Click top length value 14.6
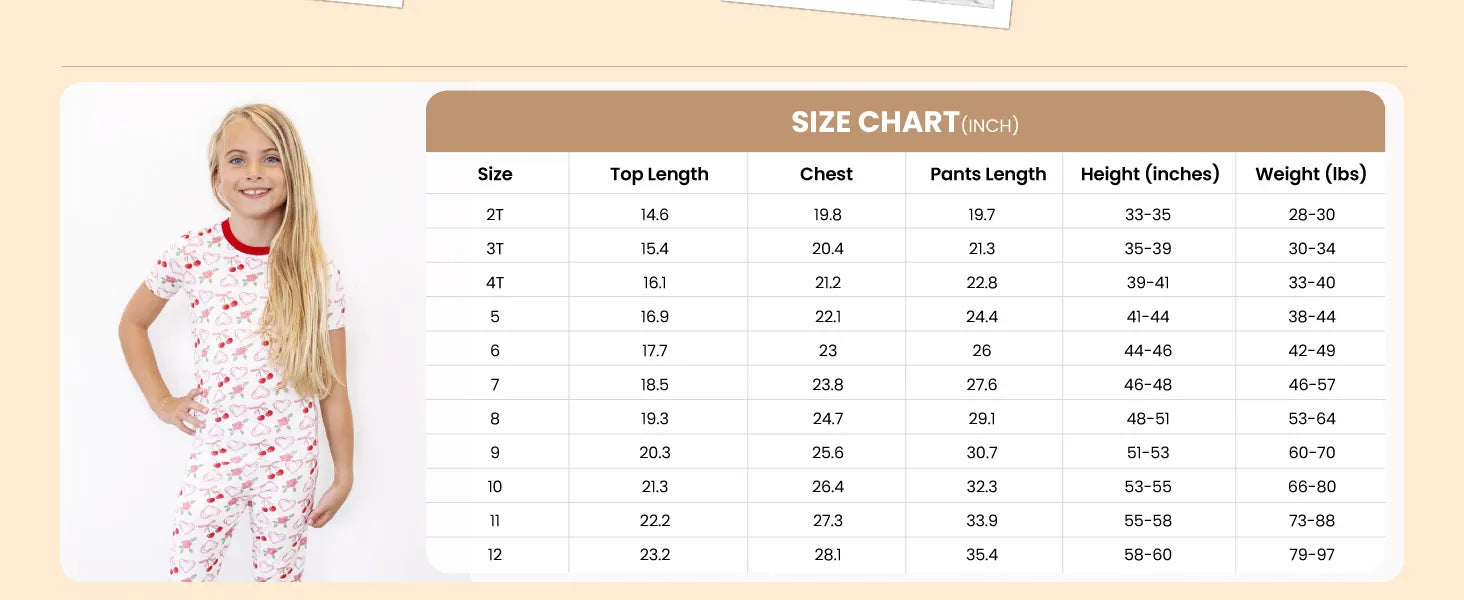Viewport: 1464px width, 600px height. [655, 215]
